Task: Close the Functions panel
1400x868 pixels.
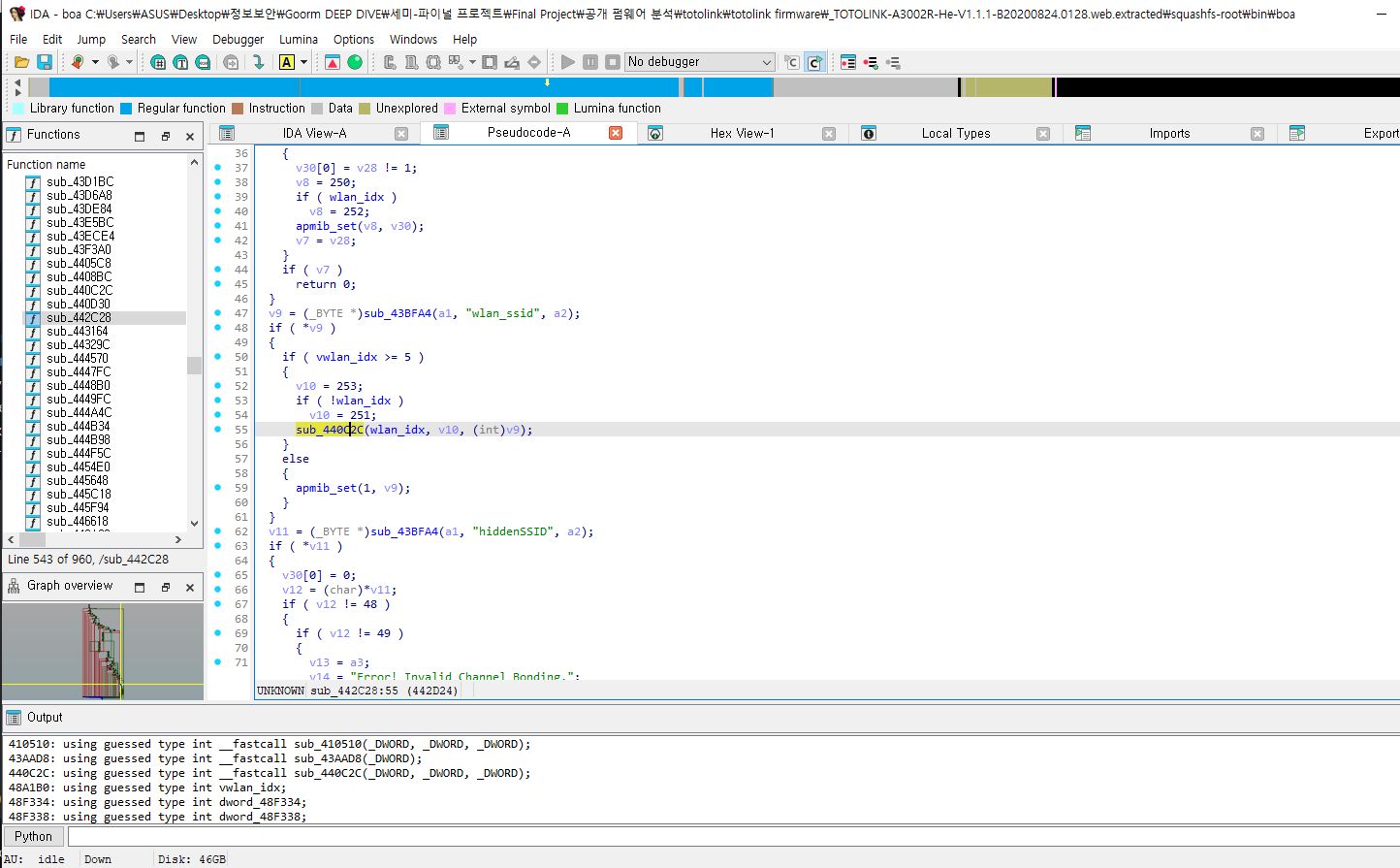Action: [x=190, y=137]
